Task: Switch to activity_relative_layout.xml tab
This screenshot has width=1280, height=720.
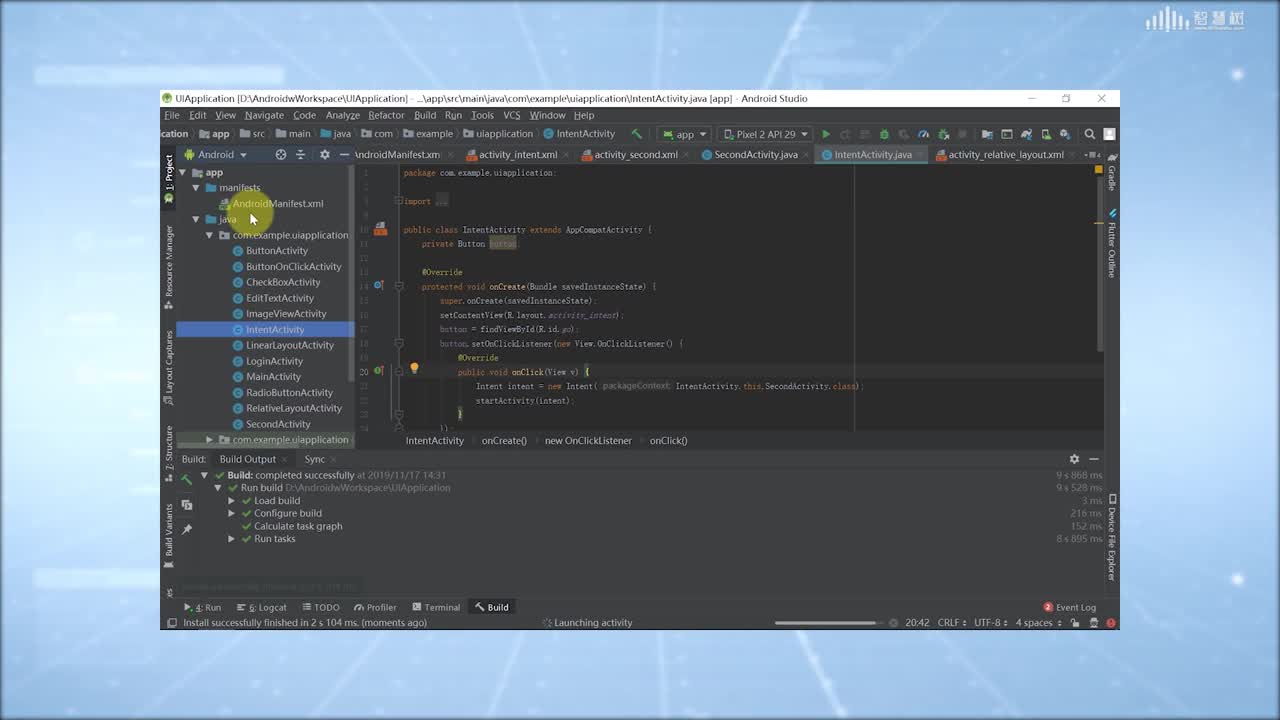Action: [1006, 155]
